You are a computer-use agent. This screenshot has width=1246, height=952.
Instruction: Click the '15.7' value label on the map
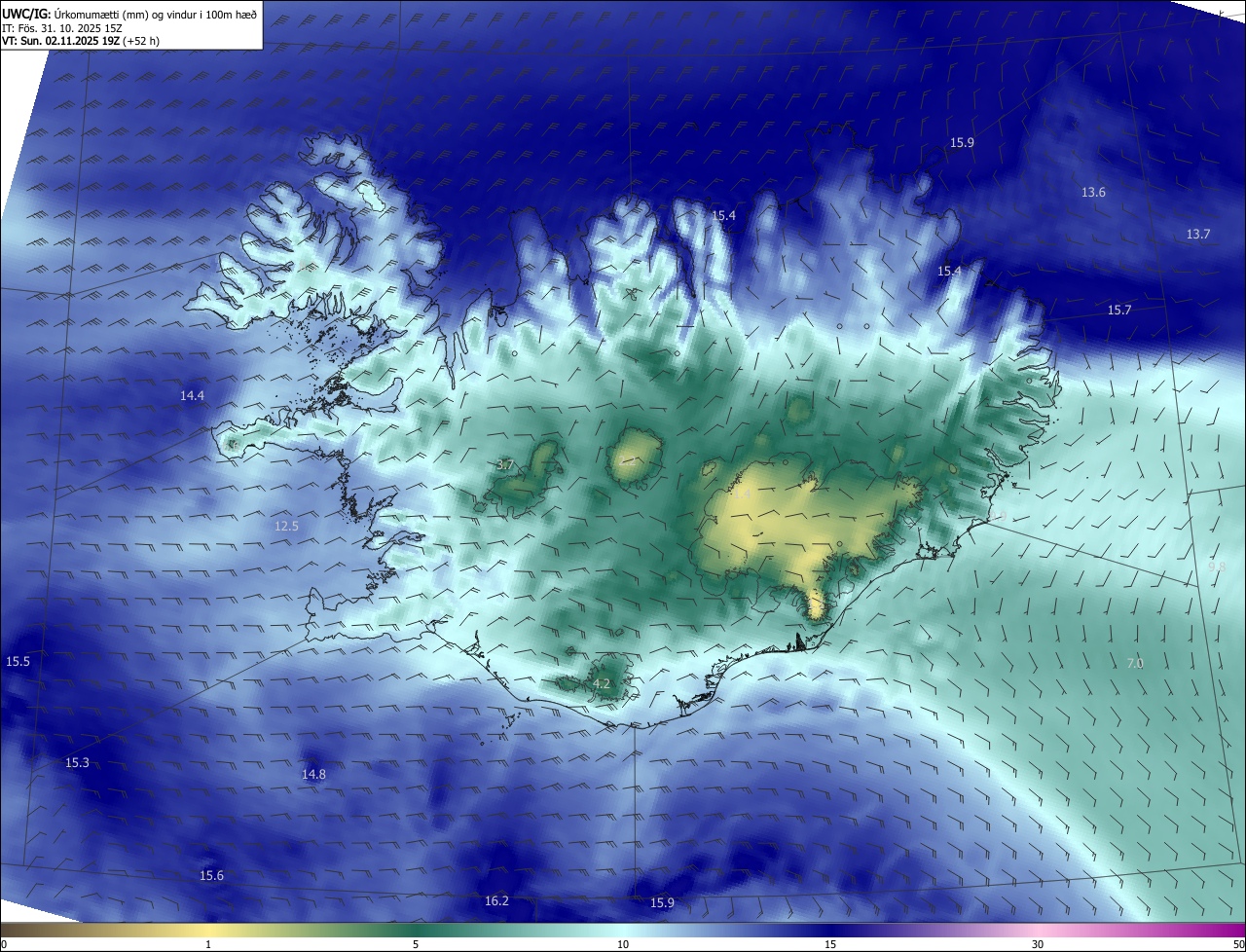[x=1119, y=311]
